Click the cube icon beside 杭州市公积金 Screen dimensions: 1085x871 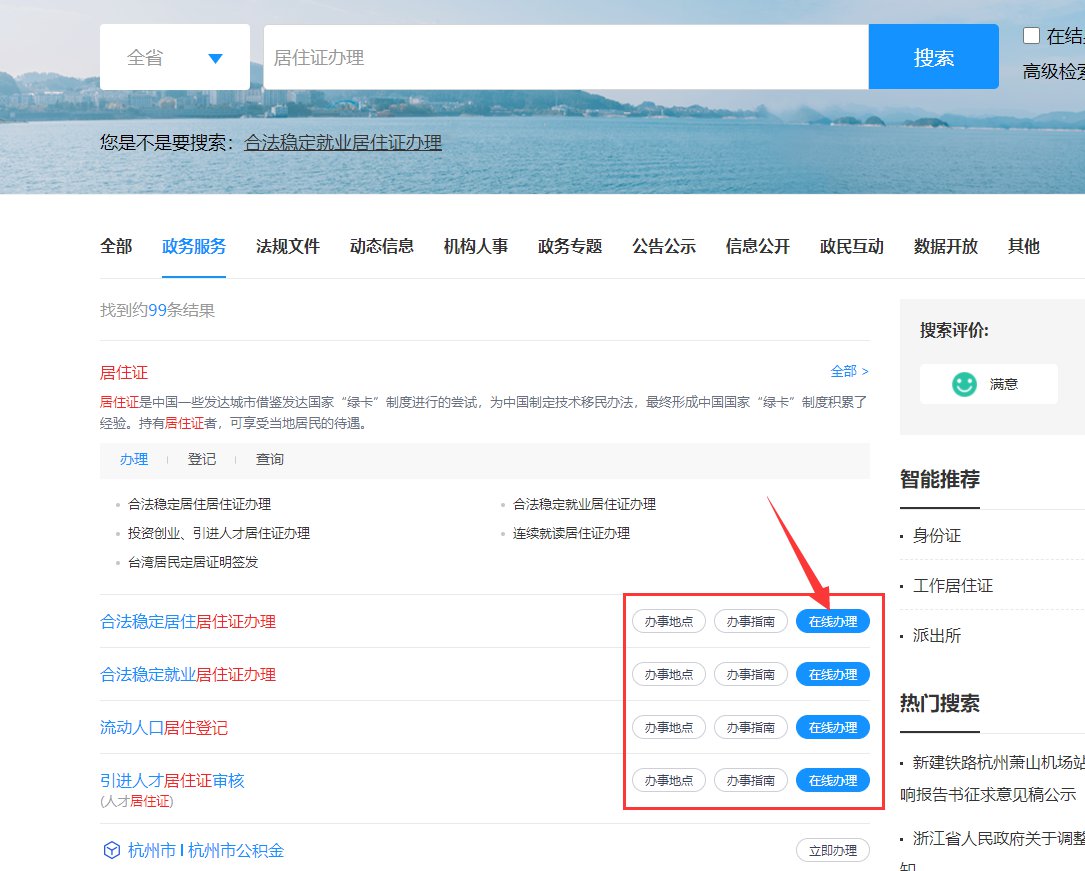(111, 851)
